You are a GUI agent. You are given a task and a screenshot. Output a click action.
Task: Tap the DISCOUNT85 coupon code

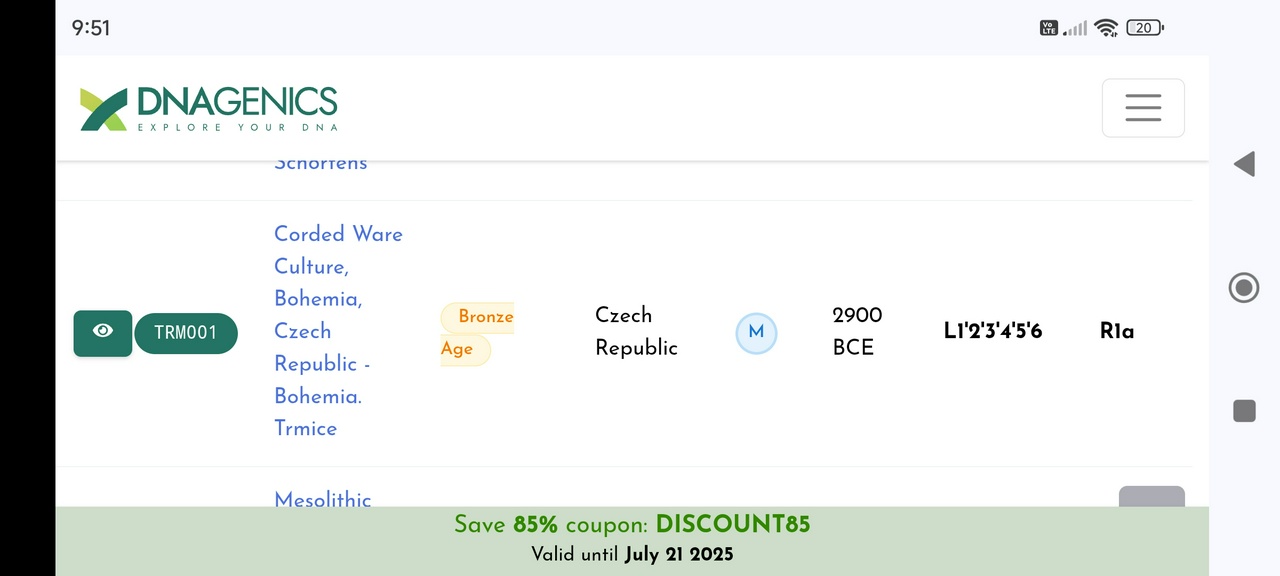[732, 524]
